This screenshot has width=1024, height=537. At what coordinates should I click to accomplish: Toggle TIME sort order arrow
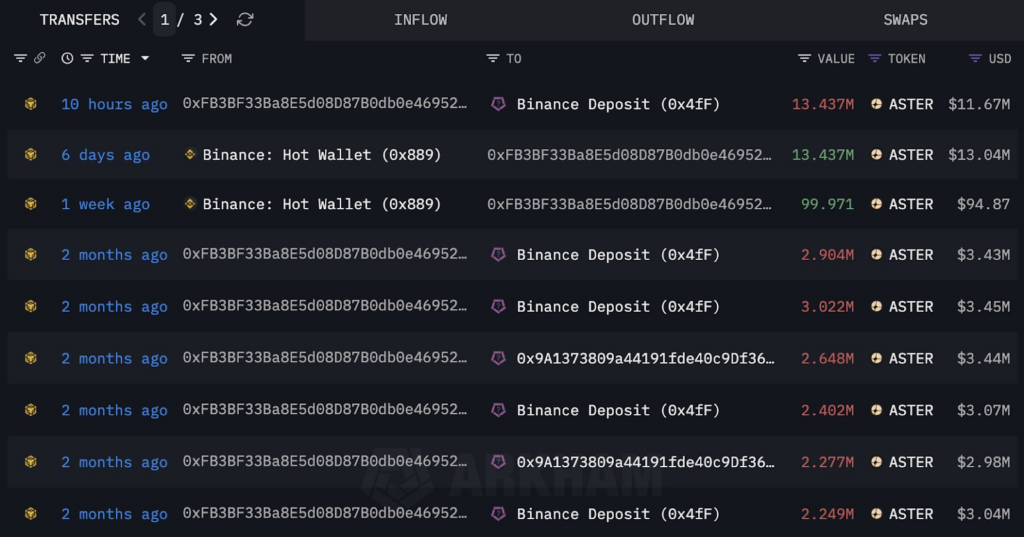[145, 59]
